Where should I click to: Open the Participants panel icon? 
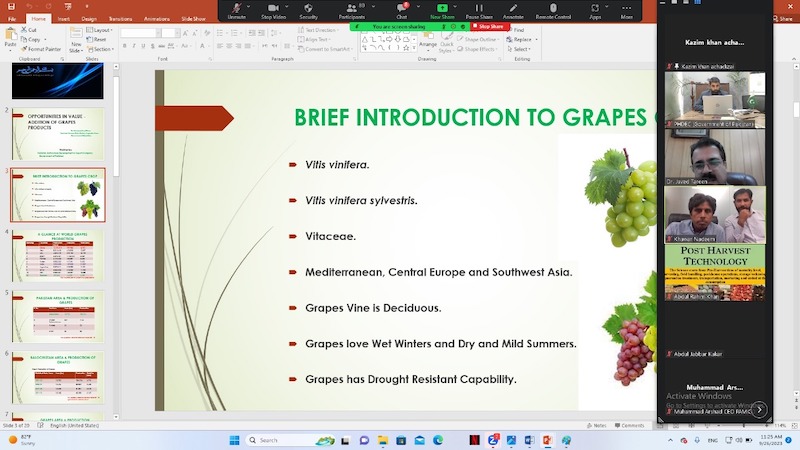[x=351, y=9]
